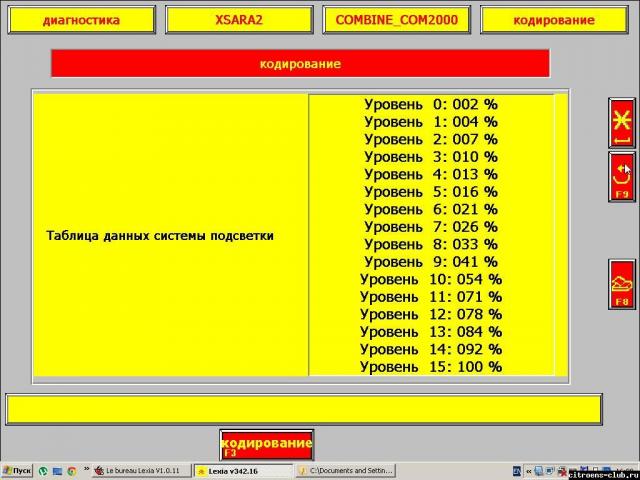Switch to C:\Documents and Settin... taskbar item
This screenshot has width=640, height=480.
(345, 471)
